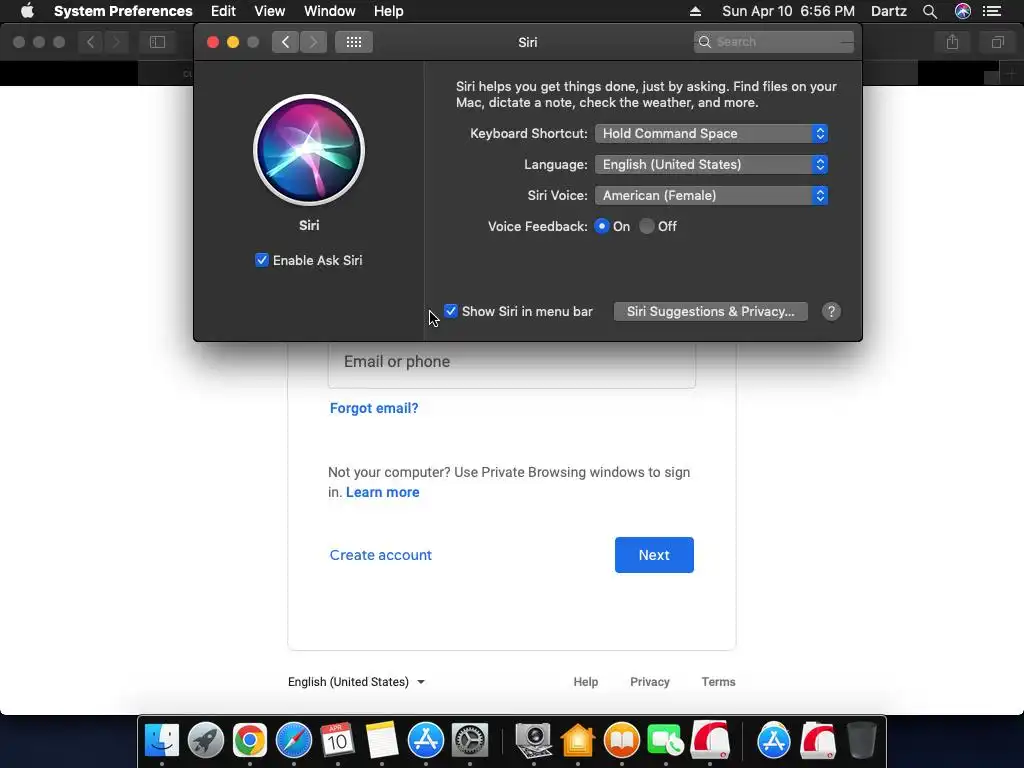Show tab overview in Safari window
Screen dimensions: 1024x768
997,42
